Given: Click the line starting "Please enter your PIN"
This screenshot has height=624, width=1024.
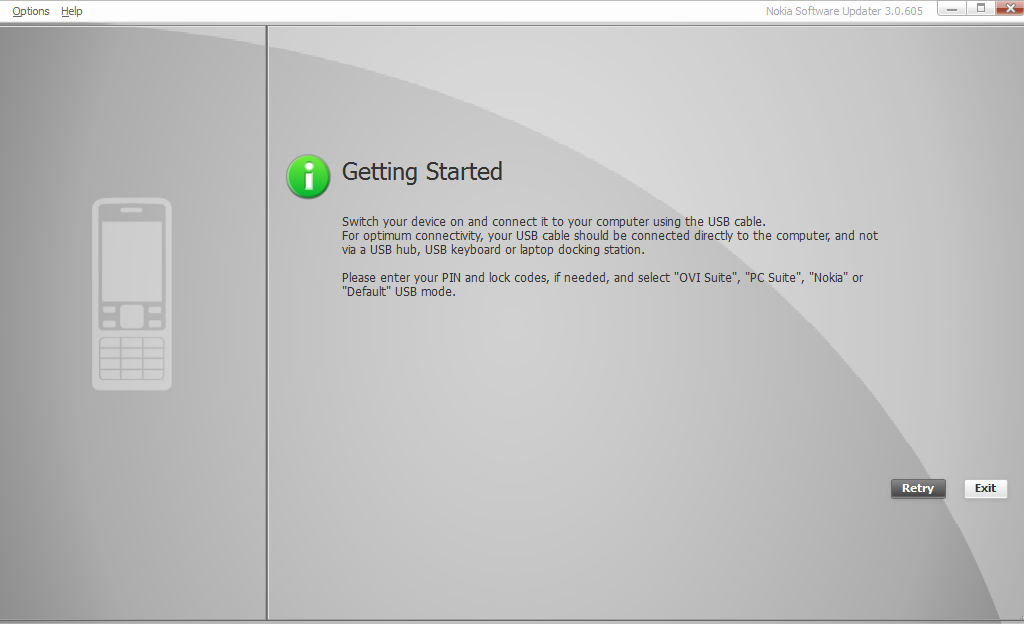Looking at the screenshot, I should [602, 277].
